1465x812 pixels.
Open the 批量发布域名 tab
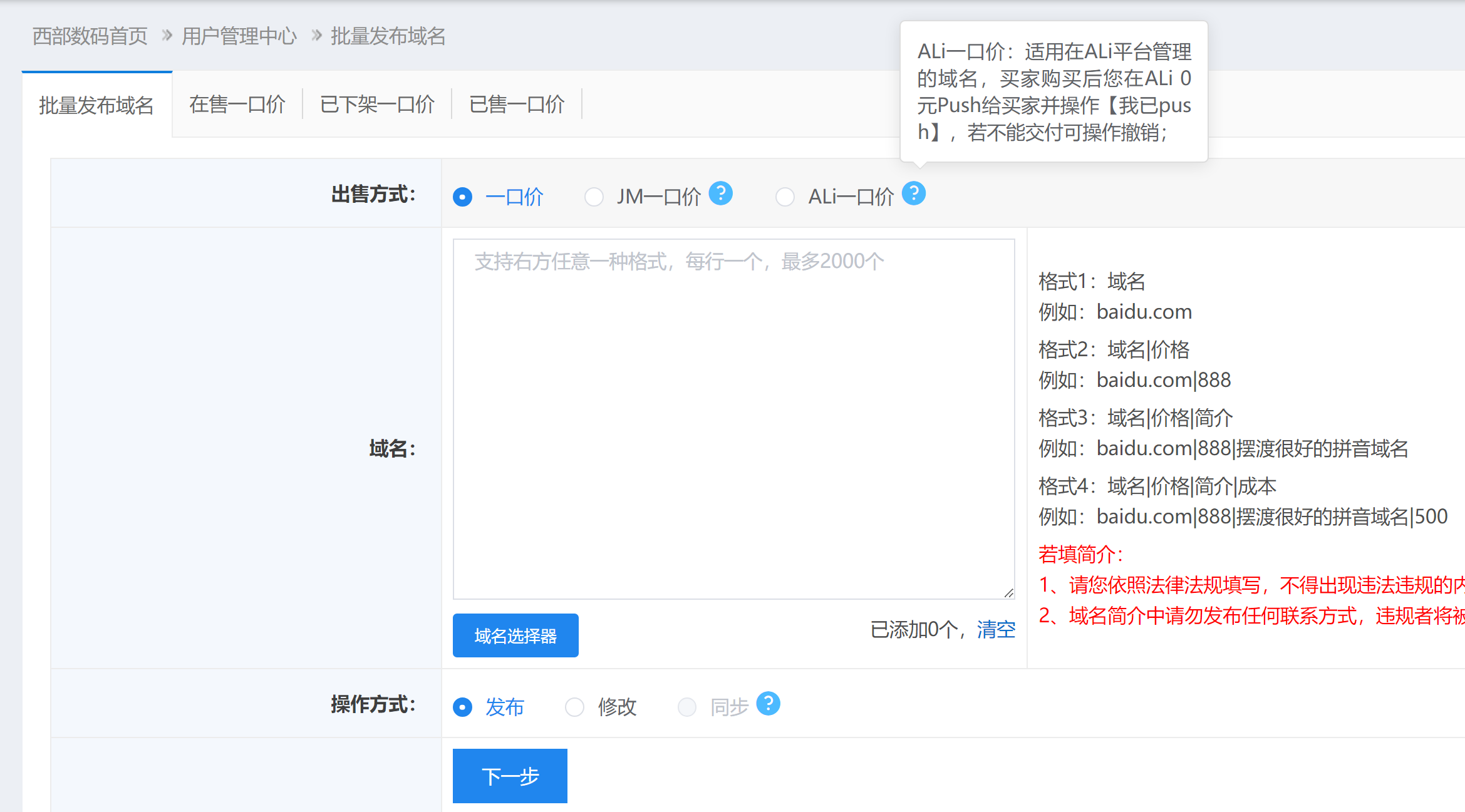(x=96, y=106)
